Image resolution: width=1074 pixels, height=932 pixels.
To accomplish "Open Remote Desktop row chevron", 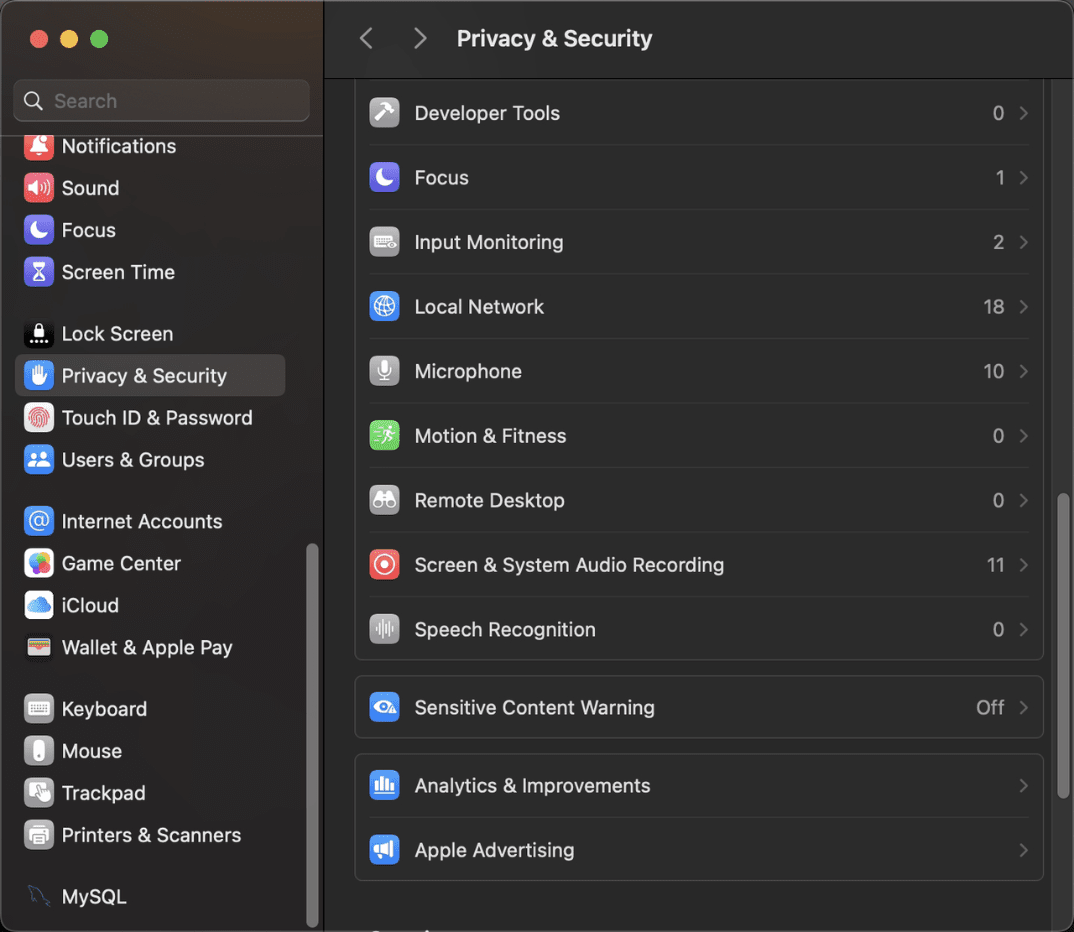I will [x=1023, y=500].
